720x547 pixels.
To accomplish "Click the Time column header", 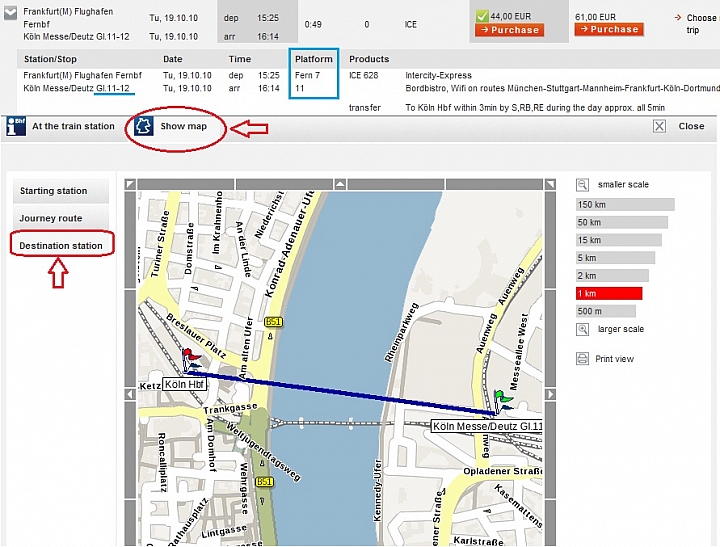I will (x=240, y=59).
